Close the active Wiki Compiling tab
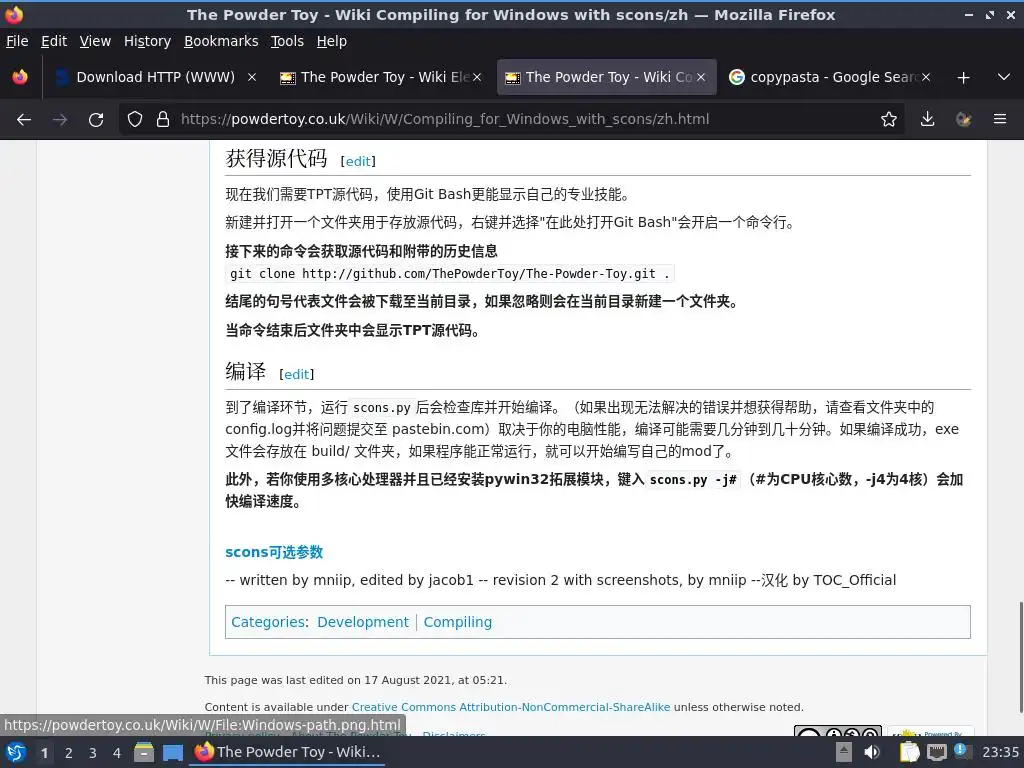This screenshot has width=1024, height=768. tap(701, 77)
